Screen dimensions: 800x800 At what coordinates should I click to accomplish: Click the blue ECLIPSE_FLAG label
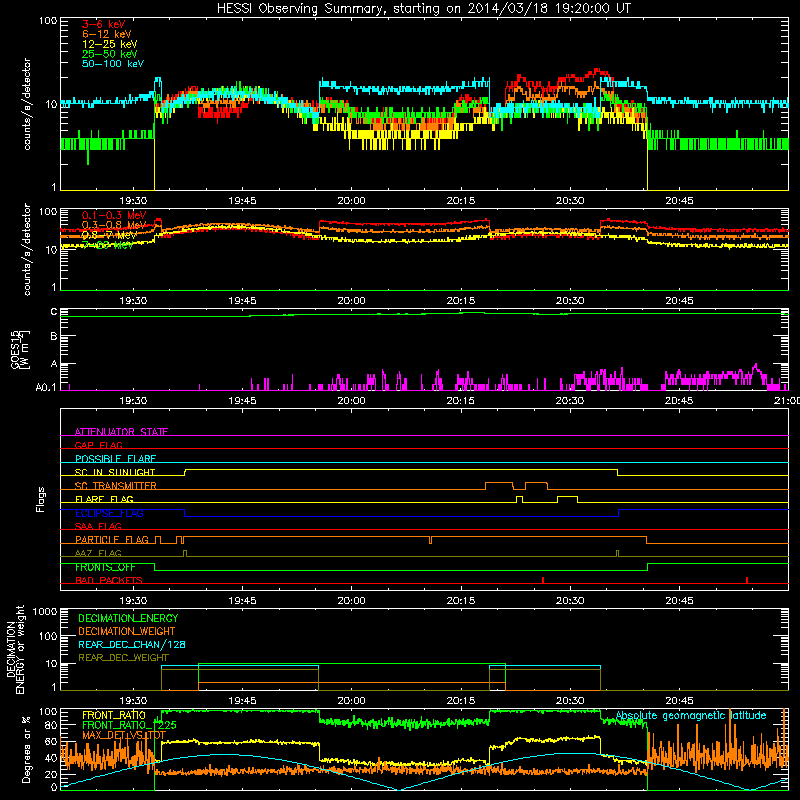pos(109,513)
